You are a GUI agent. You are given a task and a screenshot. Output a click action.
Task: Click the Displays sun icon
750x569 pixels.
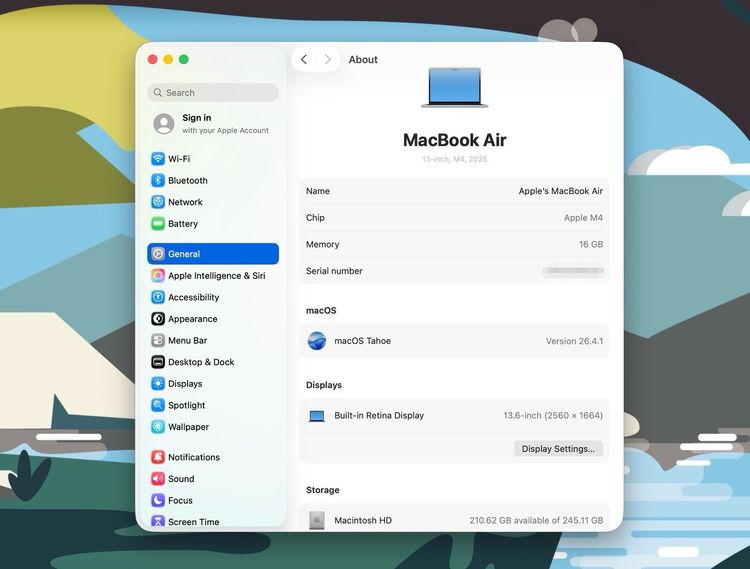pyautogui.click(x=158, y=383)
